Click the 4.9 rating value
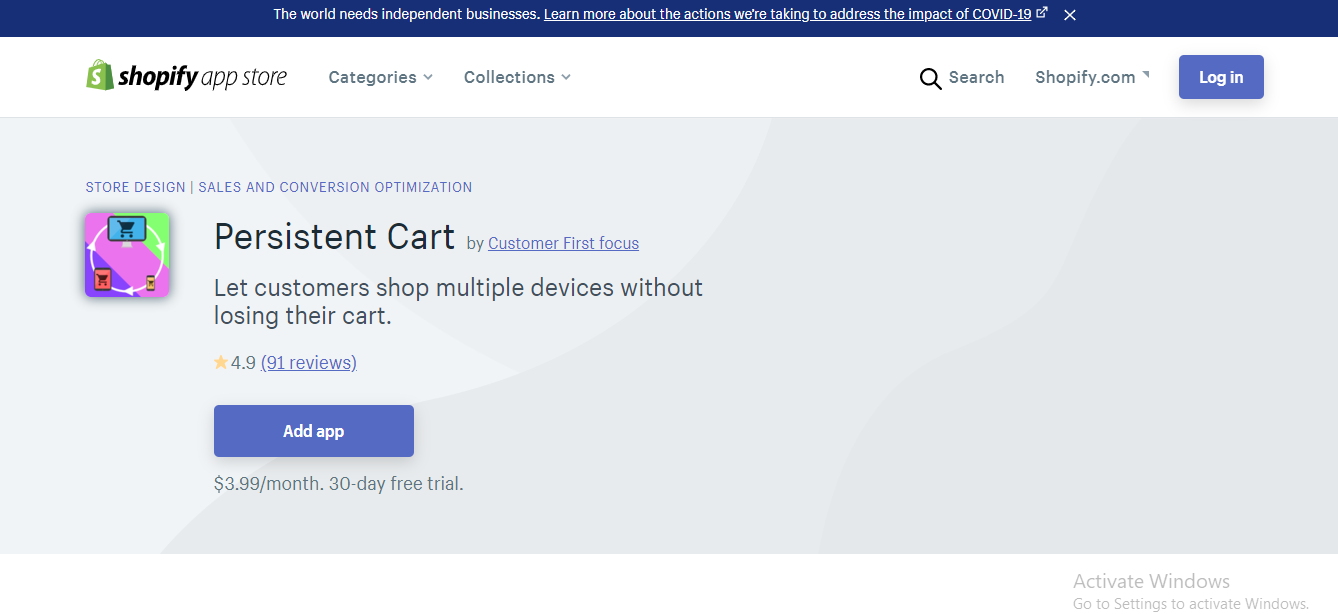 pyautogui.click(x=243, y=362)
